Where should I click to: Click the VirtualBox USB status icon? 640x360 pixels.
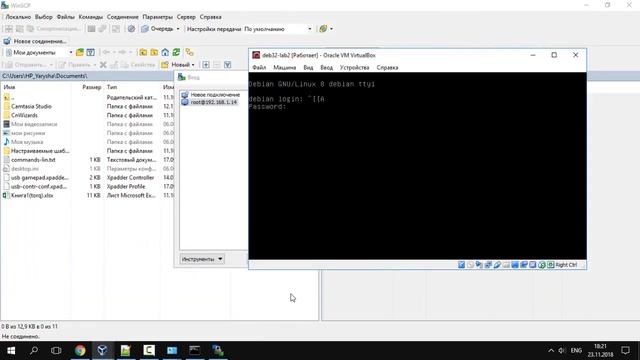tap(497, 265)
